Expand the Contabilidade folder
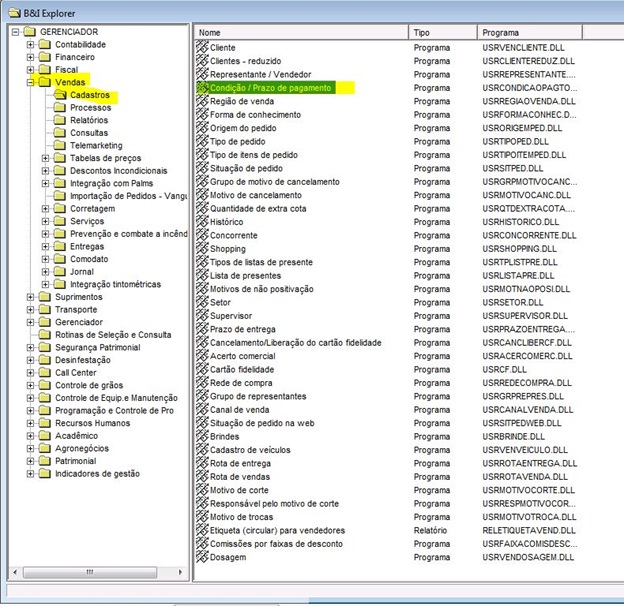The image size is (630, 608). point(31,44)
